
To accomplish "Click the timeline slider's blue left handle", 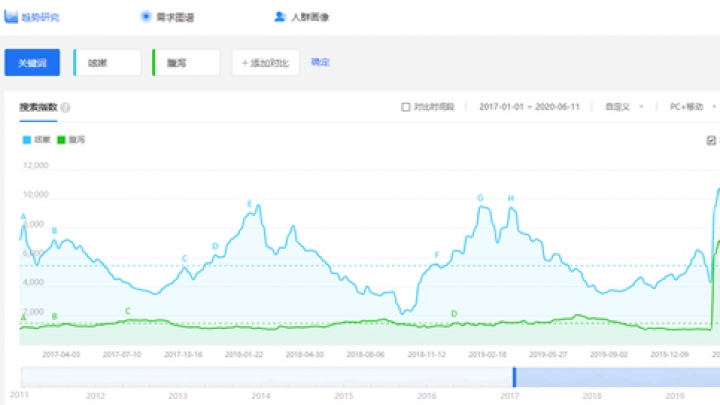I will 514,377.
